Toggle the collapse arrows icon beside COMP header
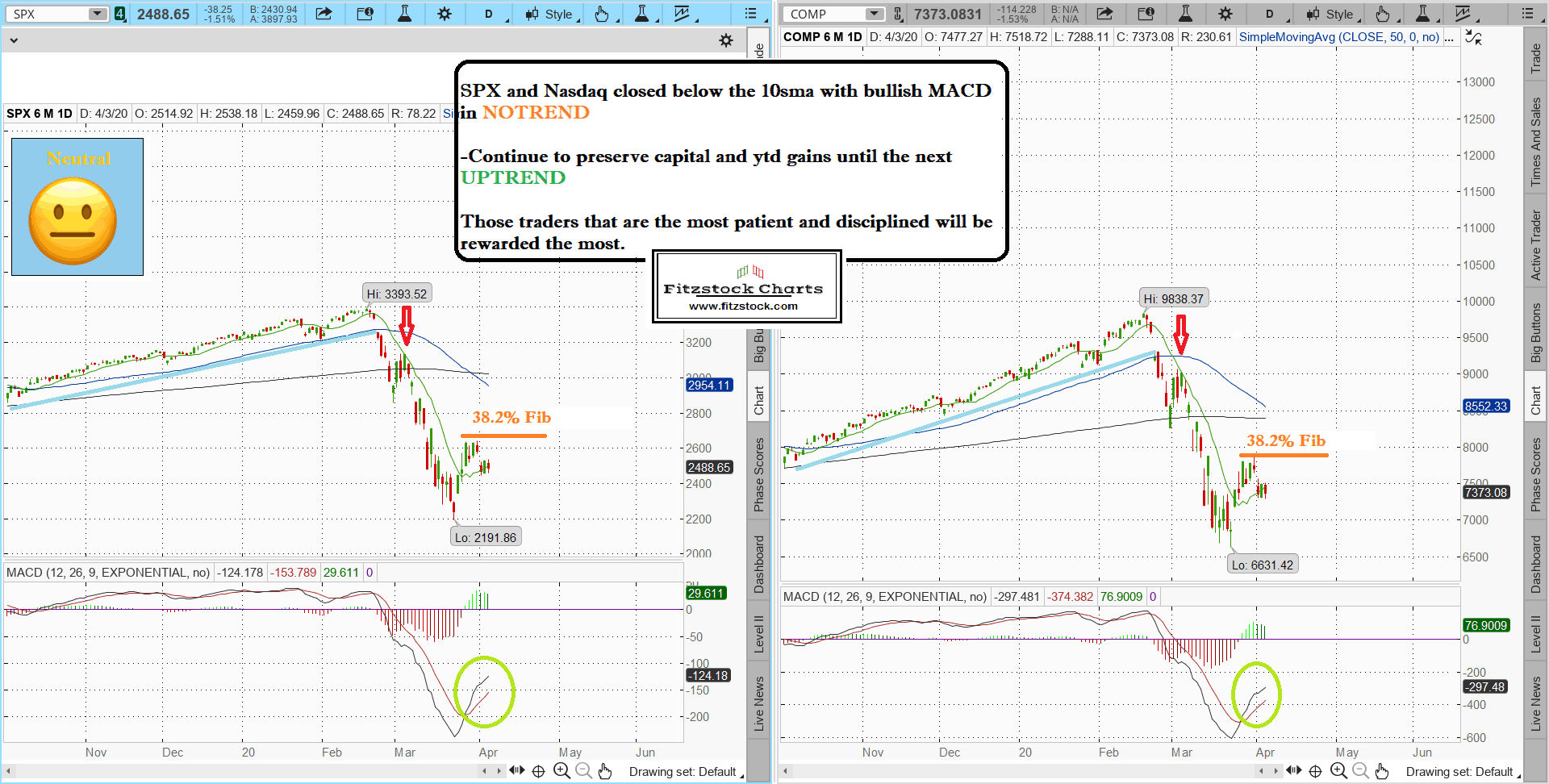This screenshot has height=784, width=1549. click(1473, 37)
